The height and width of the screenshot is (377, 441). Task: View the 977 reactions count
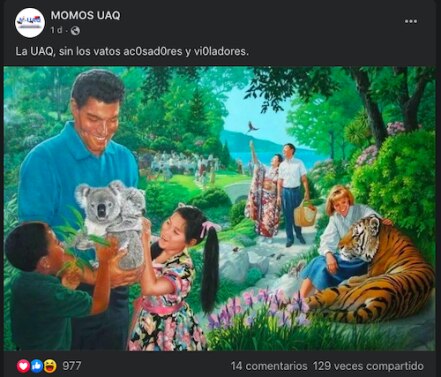click(x=72, y=366)
